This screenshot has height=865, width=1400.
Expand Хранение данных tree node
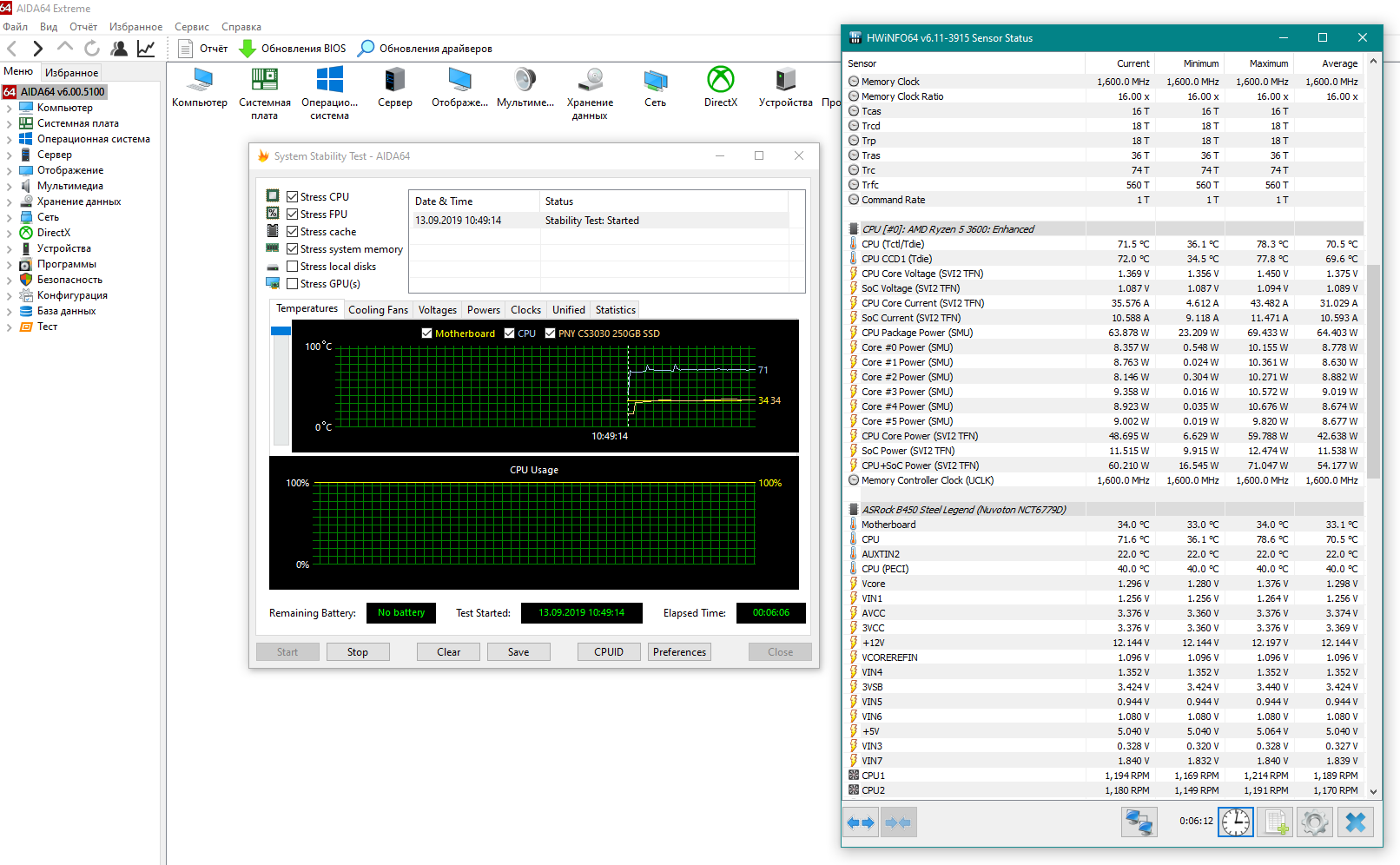click(10, 202)
